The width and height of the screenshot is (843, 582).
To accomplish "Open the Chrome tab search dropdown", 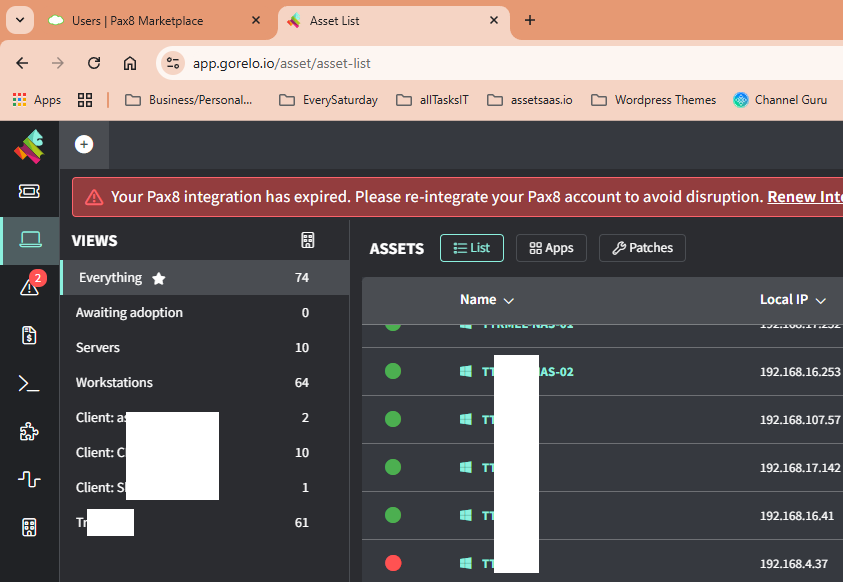I will point(19,20).
